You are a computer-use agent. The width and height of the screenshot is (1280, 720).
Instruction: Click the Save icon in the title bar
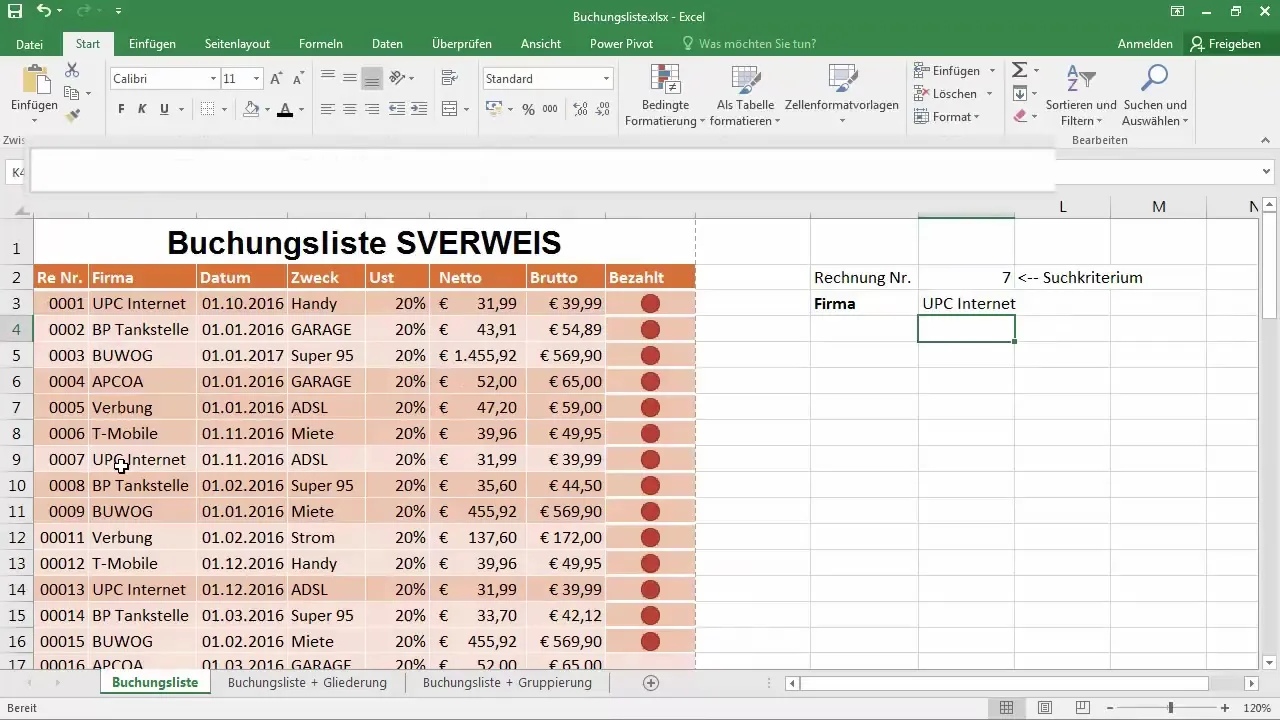pos(14,11)
